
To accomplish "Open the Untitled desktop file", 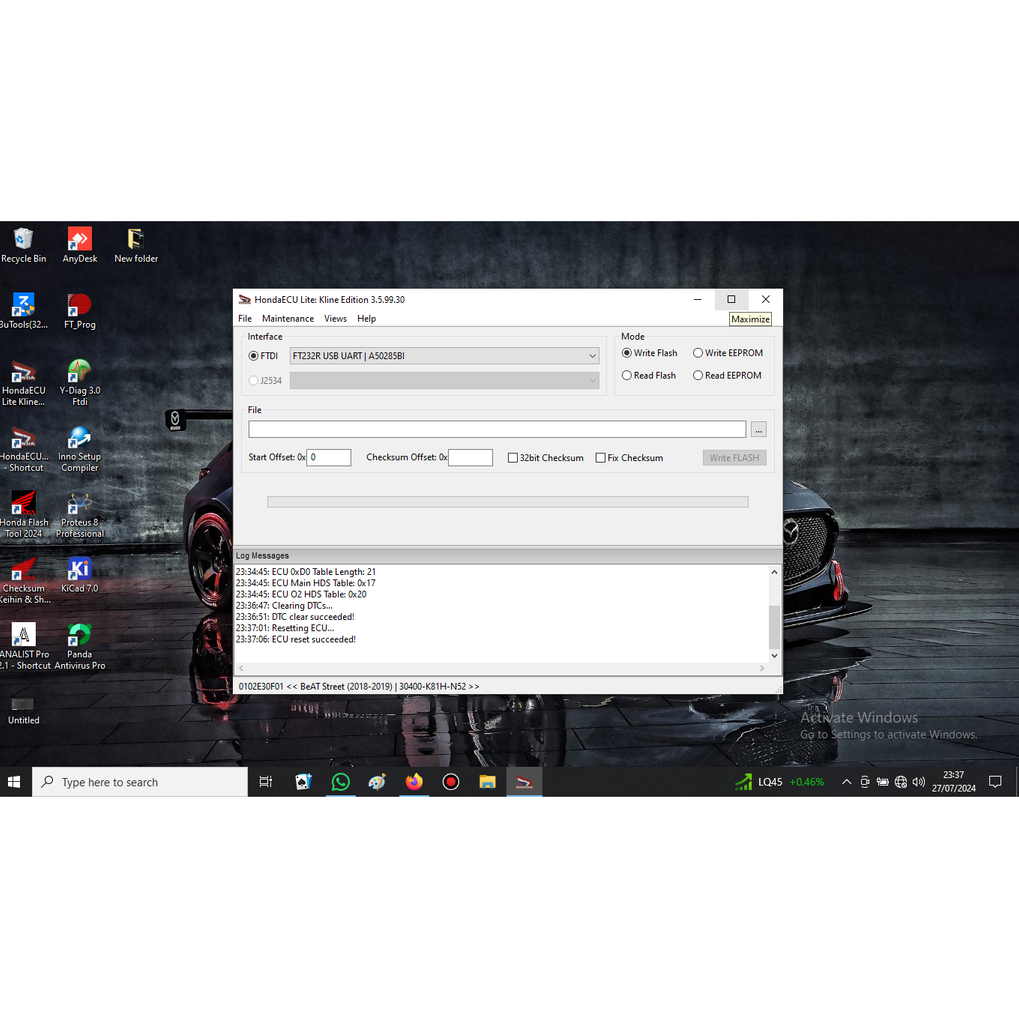I will click(x=23, y=710).
